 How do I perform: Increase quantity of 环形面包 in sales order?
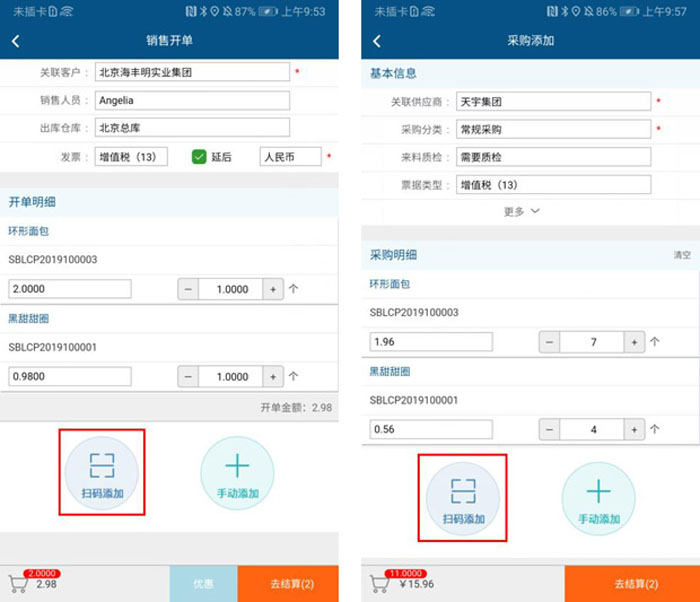tap(272, 289)
